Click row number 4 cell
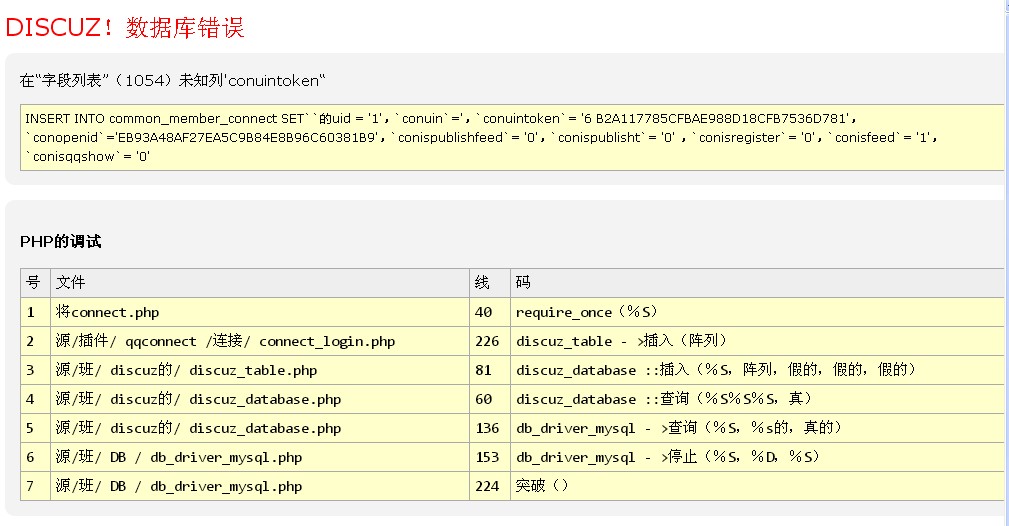This screenshot has width=1009, height=526. [35, 399]
